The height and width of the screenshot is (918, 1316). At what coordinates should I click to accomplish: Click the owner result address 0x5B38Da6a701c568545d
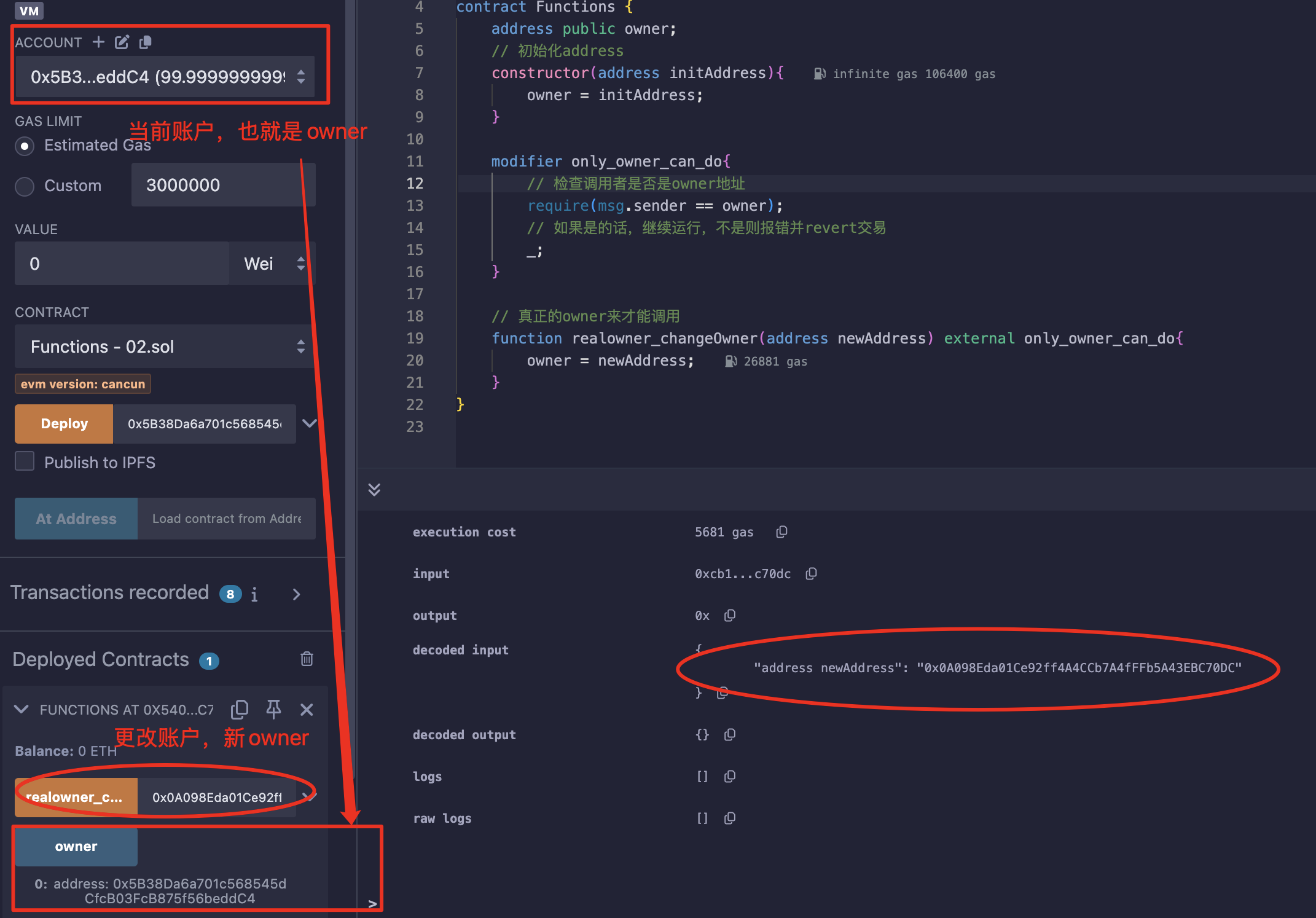[169, 891]
